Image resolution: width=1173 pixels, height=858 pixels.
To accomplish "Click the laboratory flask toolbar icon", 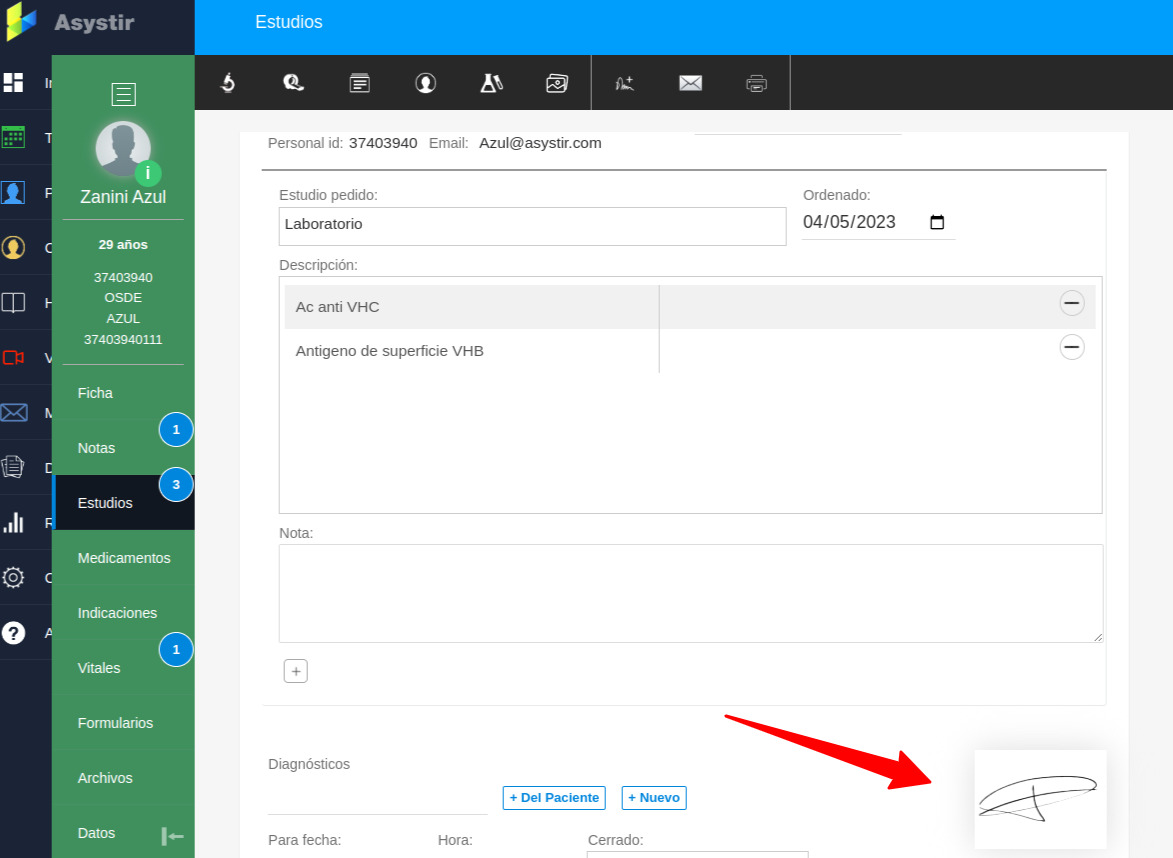I will click(491, 83).
